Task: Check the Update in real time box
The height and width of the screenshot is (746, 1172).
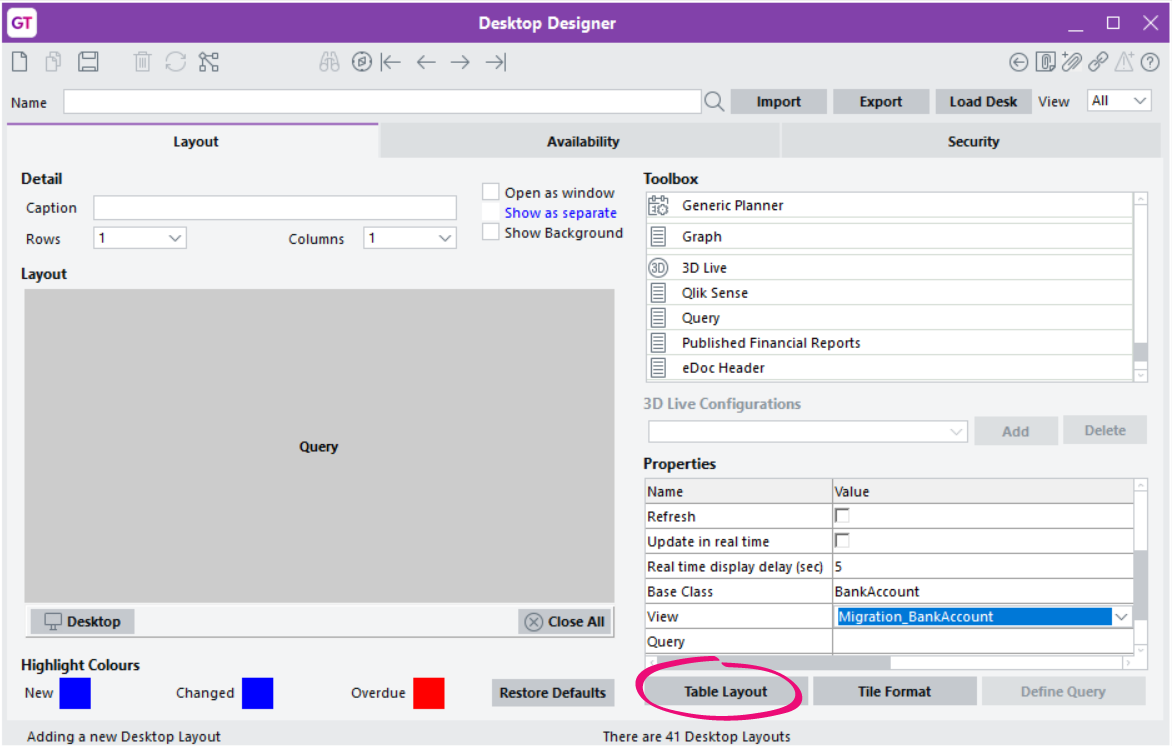Action: click(x=842, y=540)
